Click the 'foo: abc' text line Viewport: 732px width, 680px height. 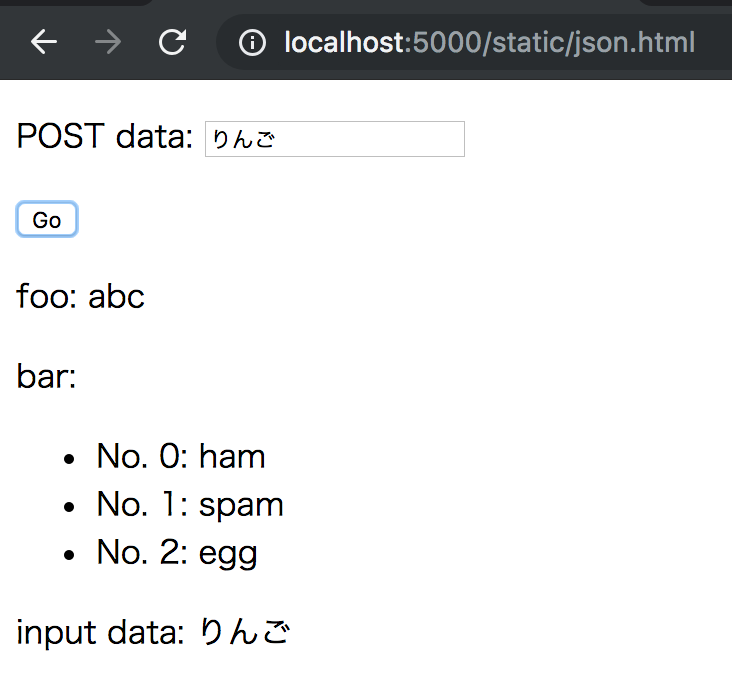point(80,296)
